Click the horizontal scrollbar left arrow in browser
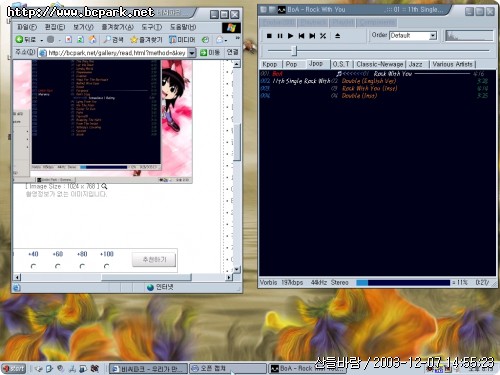500x375 pixels. [17, 277]
